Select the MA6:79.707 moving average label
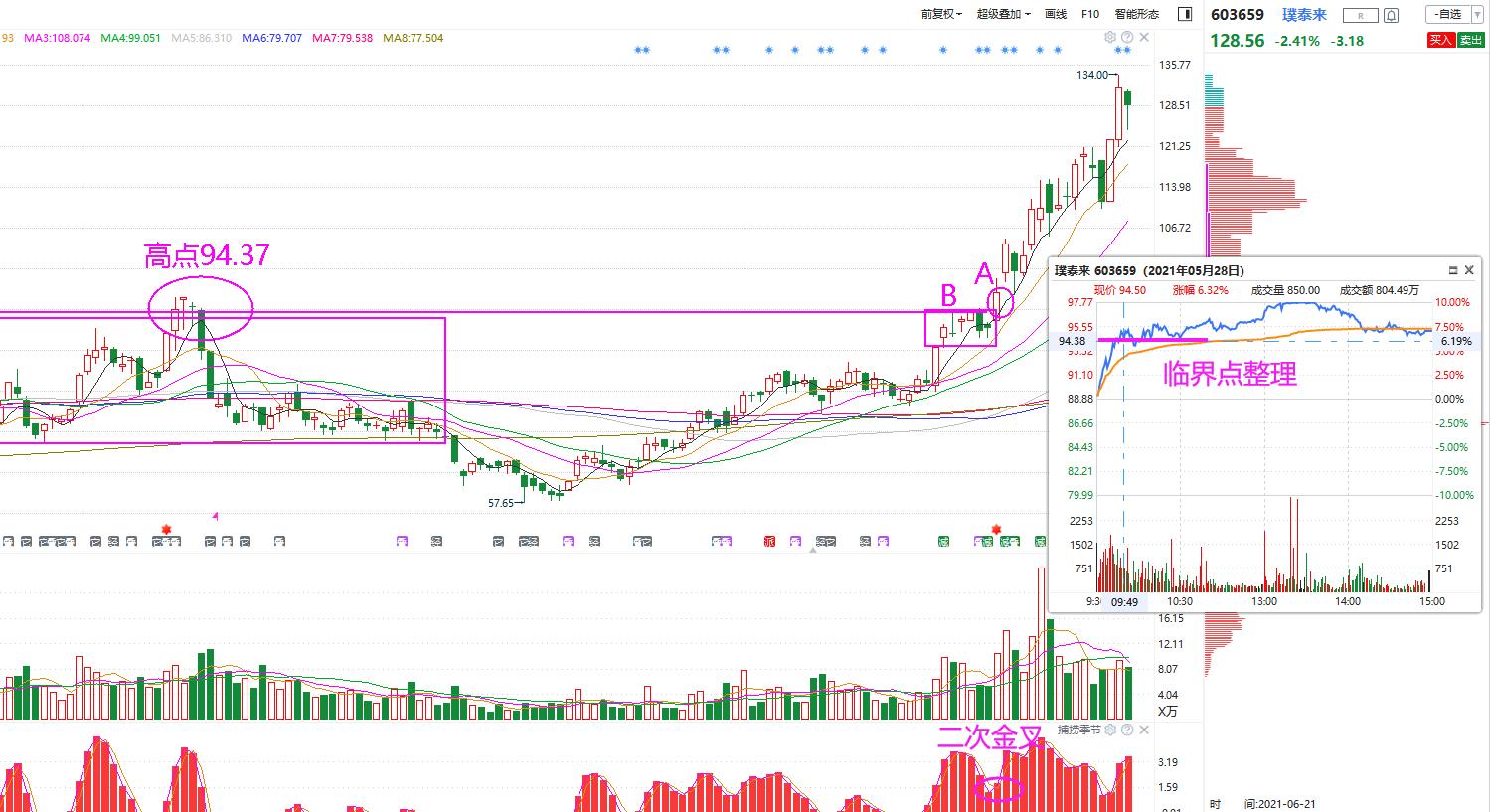Viewport: 1490px width, 812px height. click(x=271, y=38)
